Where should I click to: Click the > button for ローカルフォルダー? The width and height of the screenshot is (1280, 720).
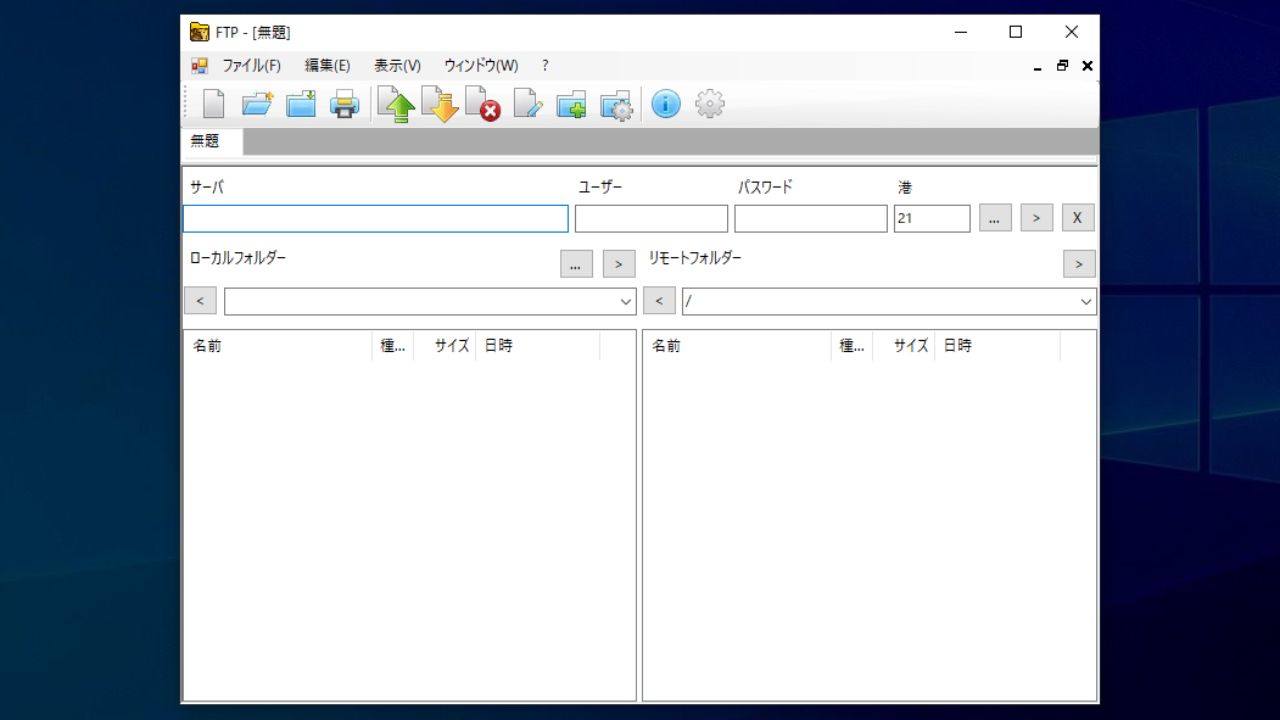coord(619,264)
